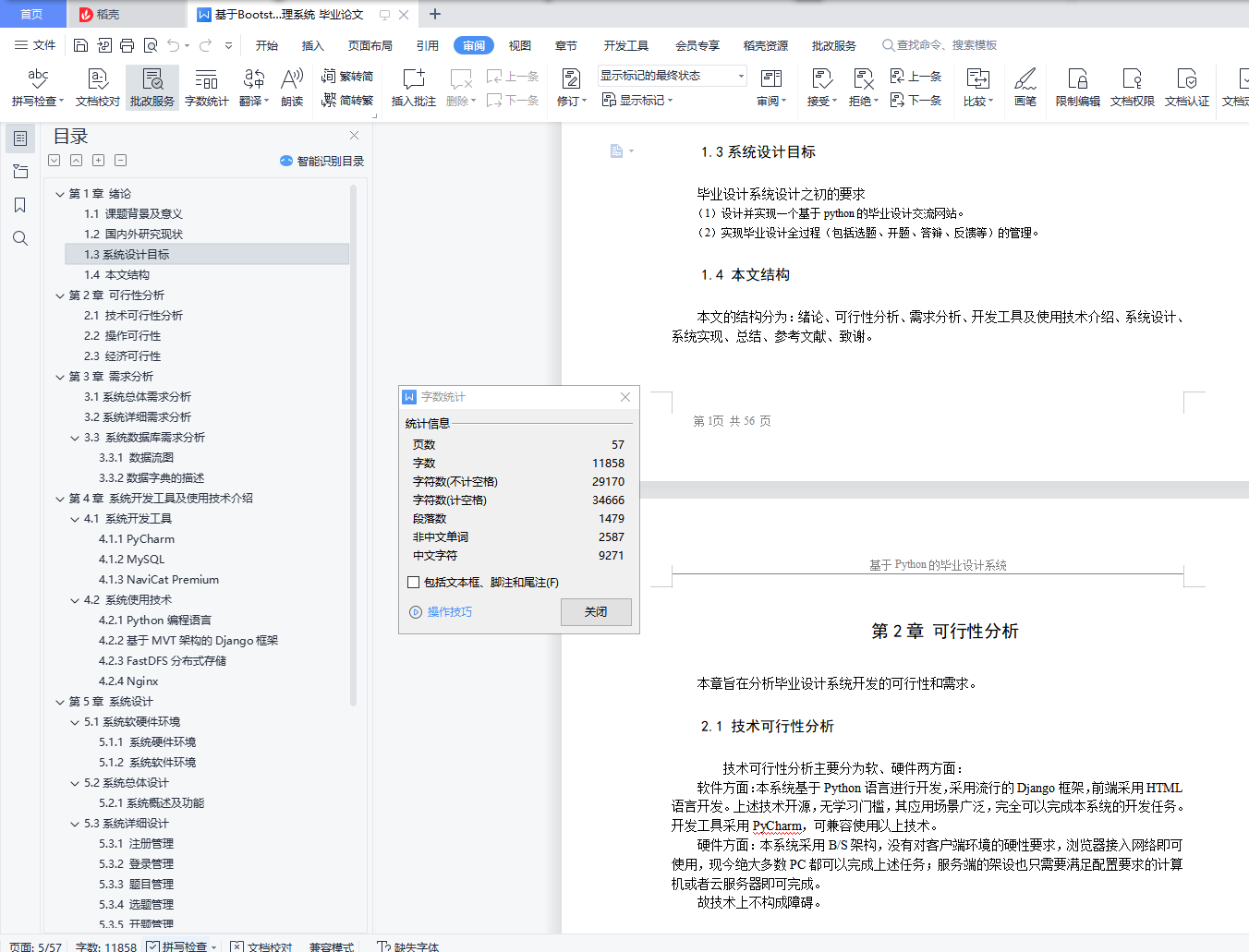
Task: Open the 文件 menu
Action: (x=36, y=45)
